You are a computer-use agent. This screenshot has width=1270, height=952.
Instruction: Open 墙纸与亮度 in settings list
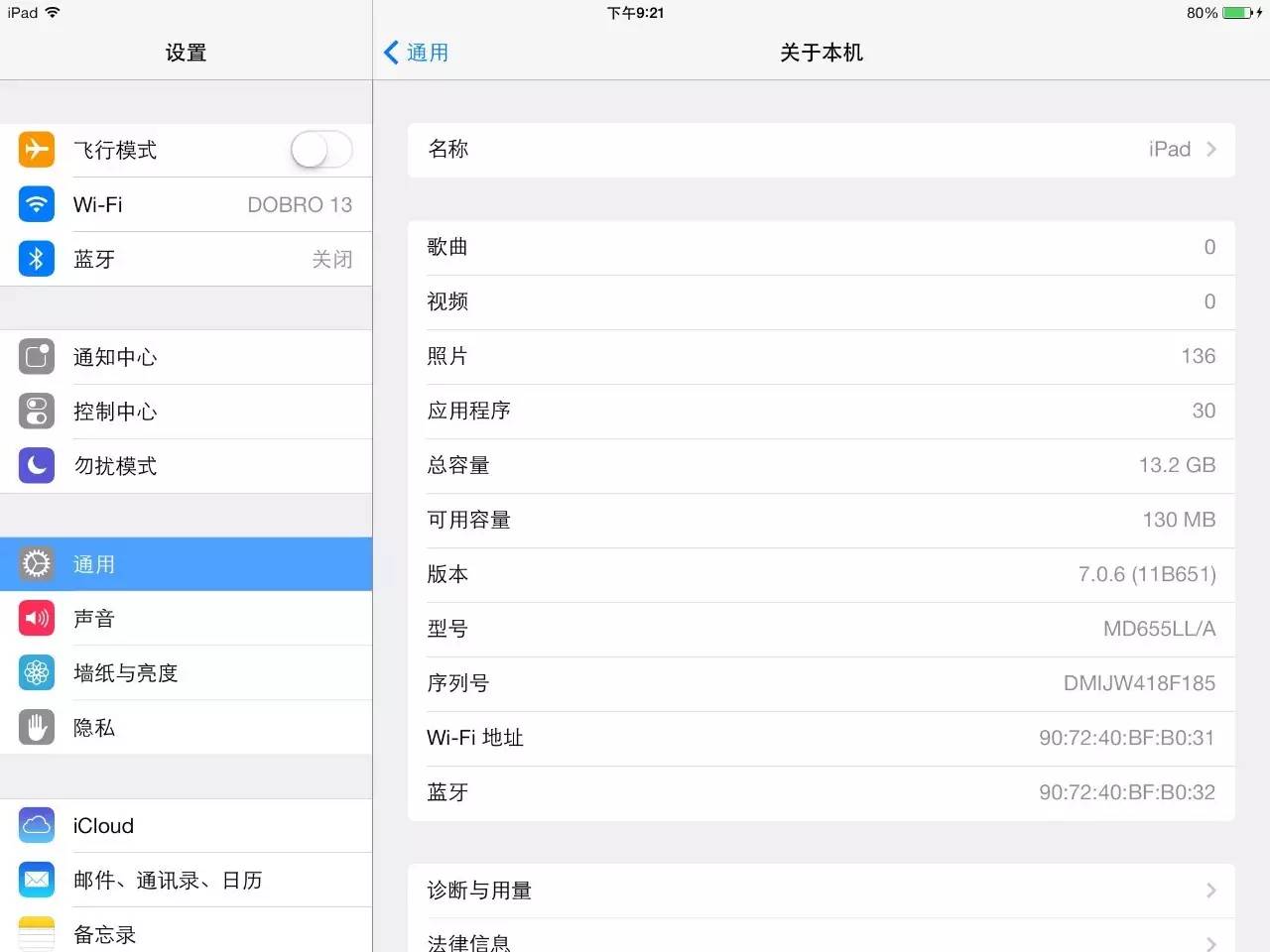(x=187, y=673)
